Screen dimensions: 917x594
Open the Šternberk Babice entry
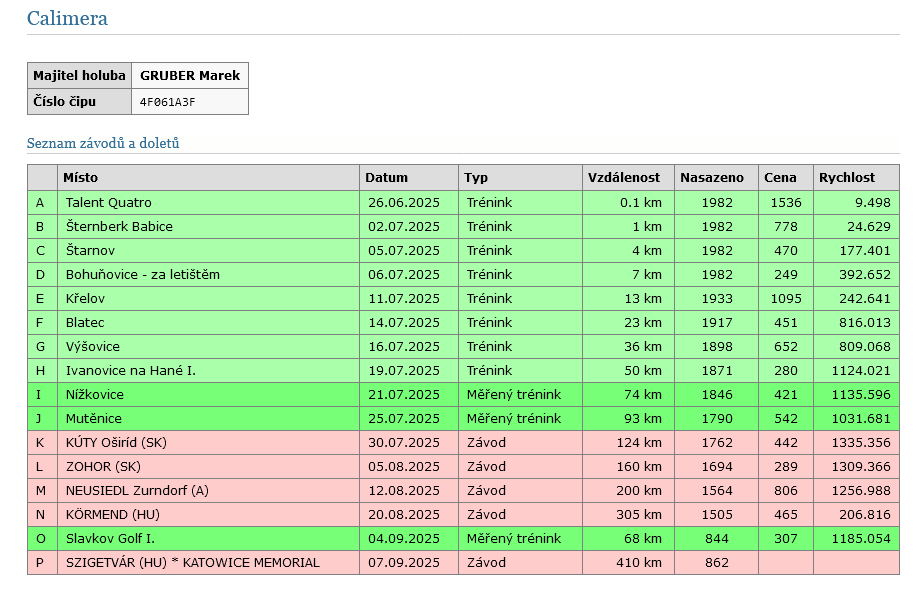[119, 227]
